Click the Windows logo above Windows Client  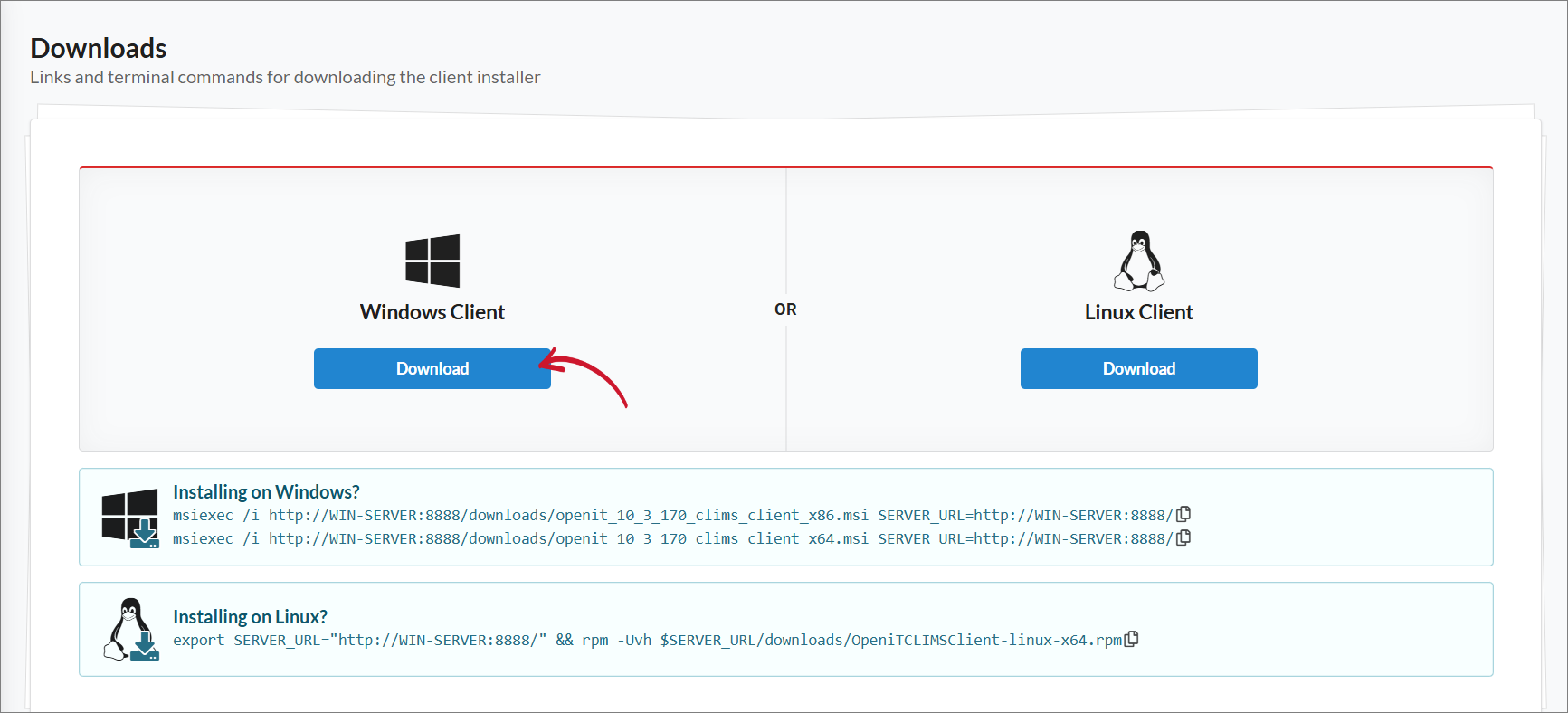[432, 261]
